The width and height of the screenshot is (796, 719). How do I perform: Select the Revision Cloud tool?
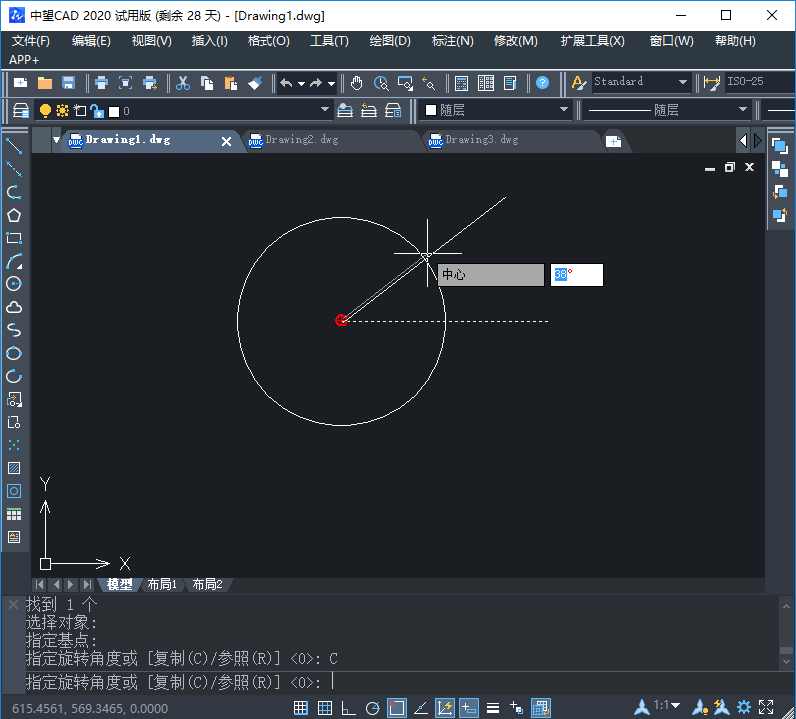point(14,307)
